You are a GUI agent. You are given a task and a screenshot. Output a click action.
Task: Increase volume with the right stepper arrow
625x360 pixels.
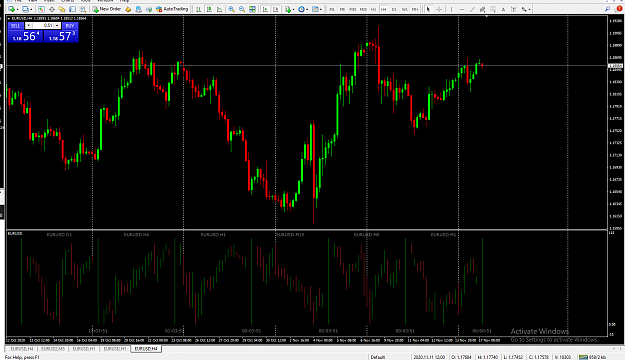pos(57,26)
